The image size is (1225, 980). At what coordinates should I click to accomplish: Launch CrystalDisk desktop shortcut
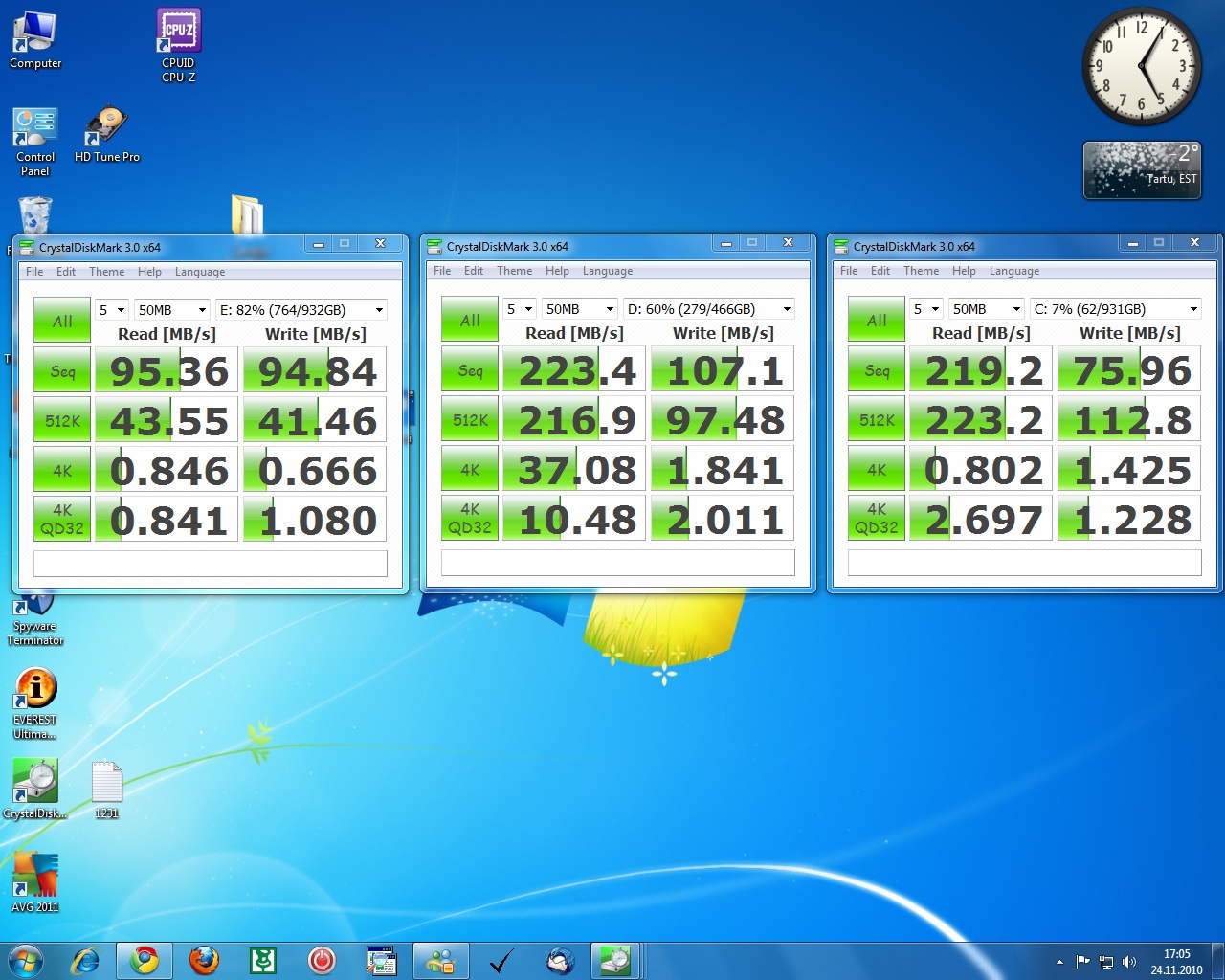click(x=35, y=790)
